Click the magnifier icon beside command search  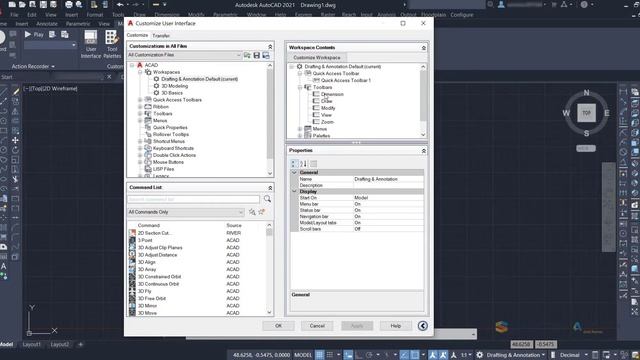[267, 199]
